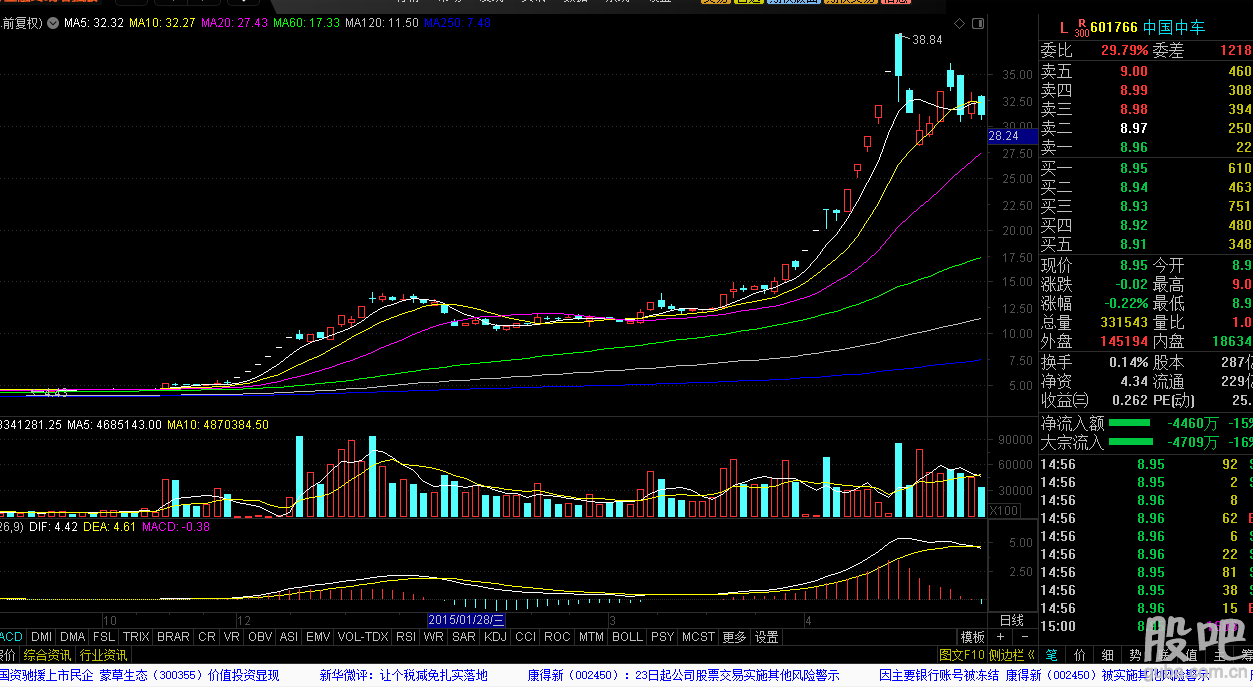Click the 图文F10 button
The image size is (1253, 687).
962,655
